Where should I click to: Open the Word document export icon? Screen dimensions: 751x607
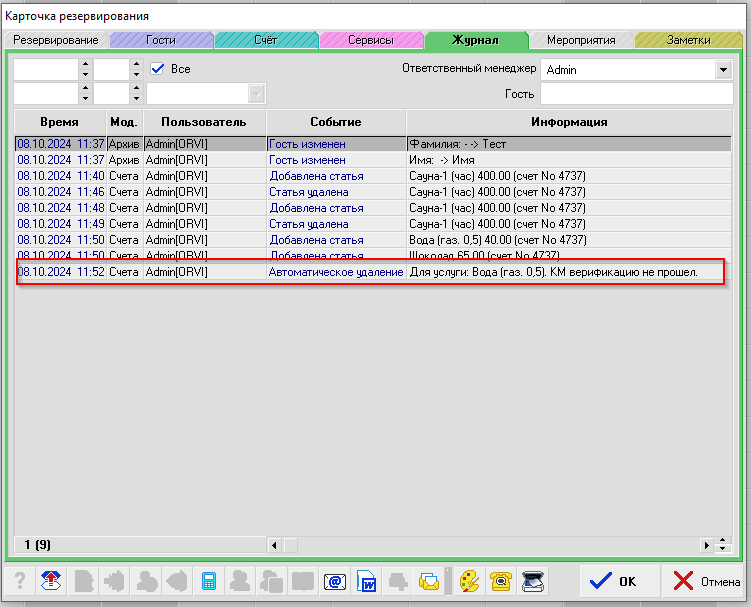(x=367, y=581)
